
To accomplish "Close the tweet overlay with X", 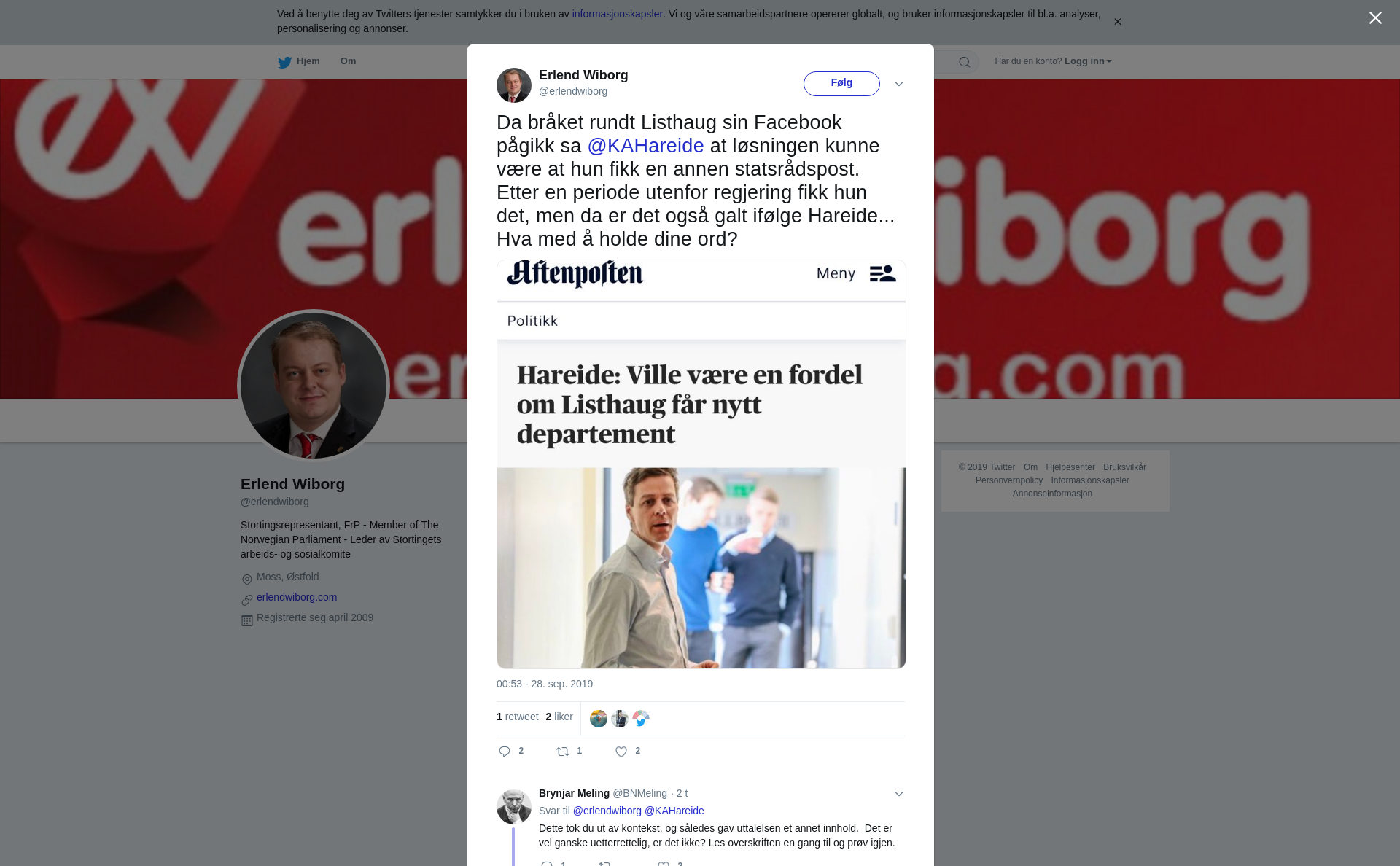I will [1375, 18].
